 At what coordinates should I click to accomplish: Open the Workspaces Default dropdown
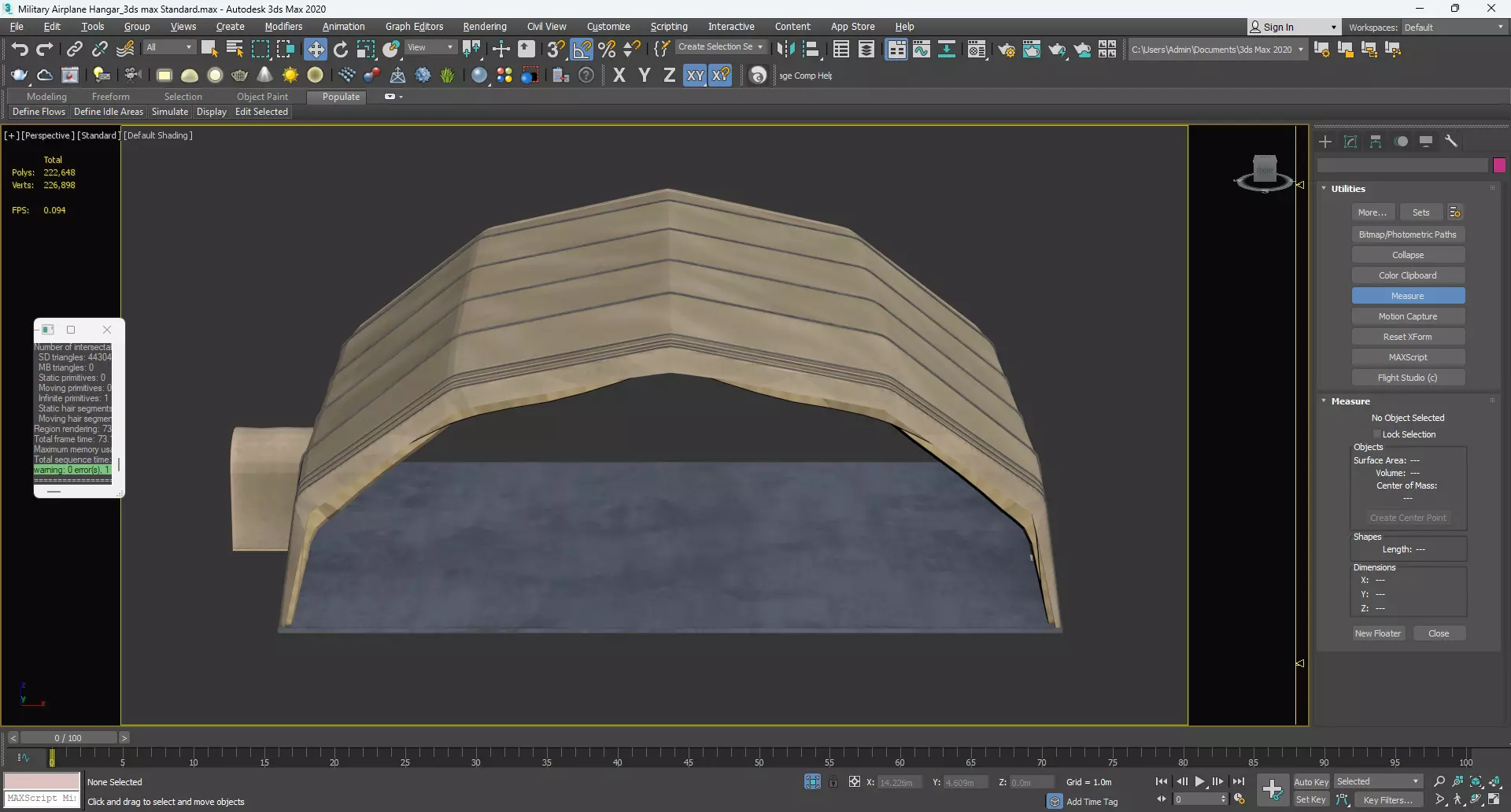point(1454,27)
